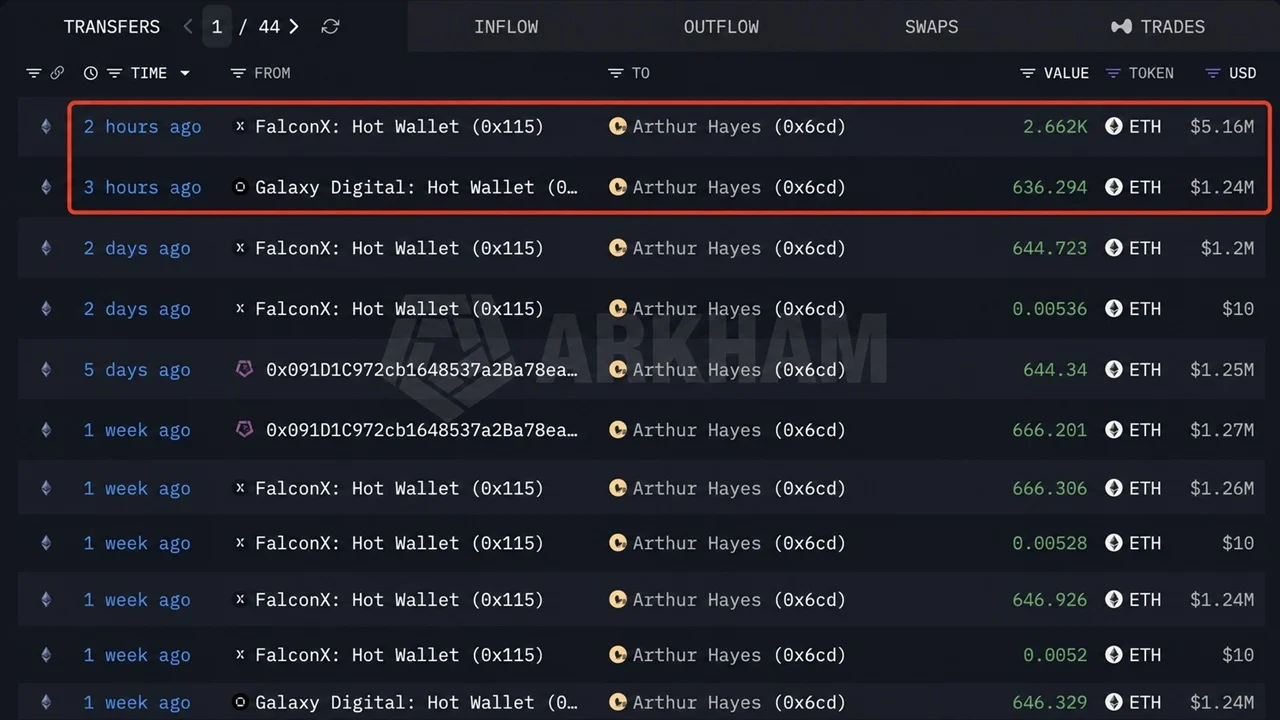The height and width of the screenshot is (720, 1280).
Task: Switch to the INFLOW tab
Action: point(506,27)
